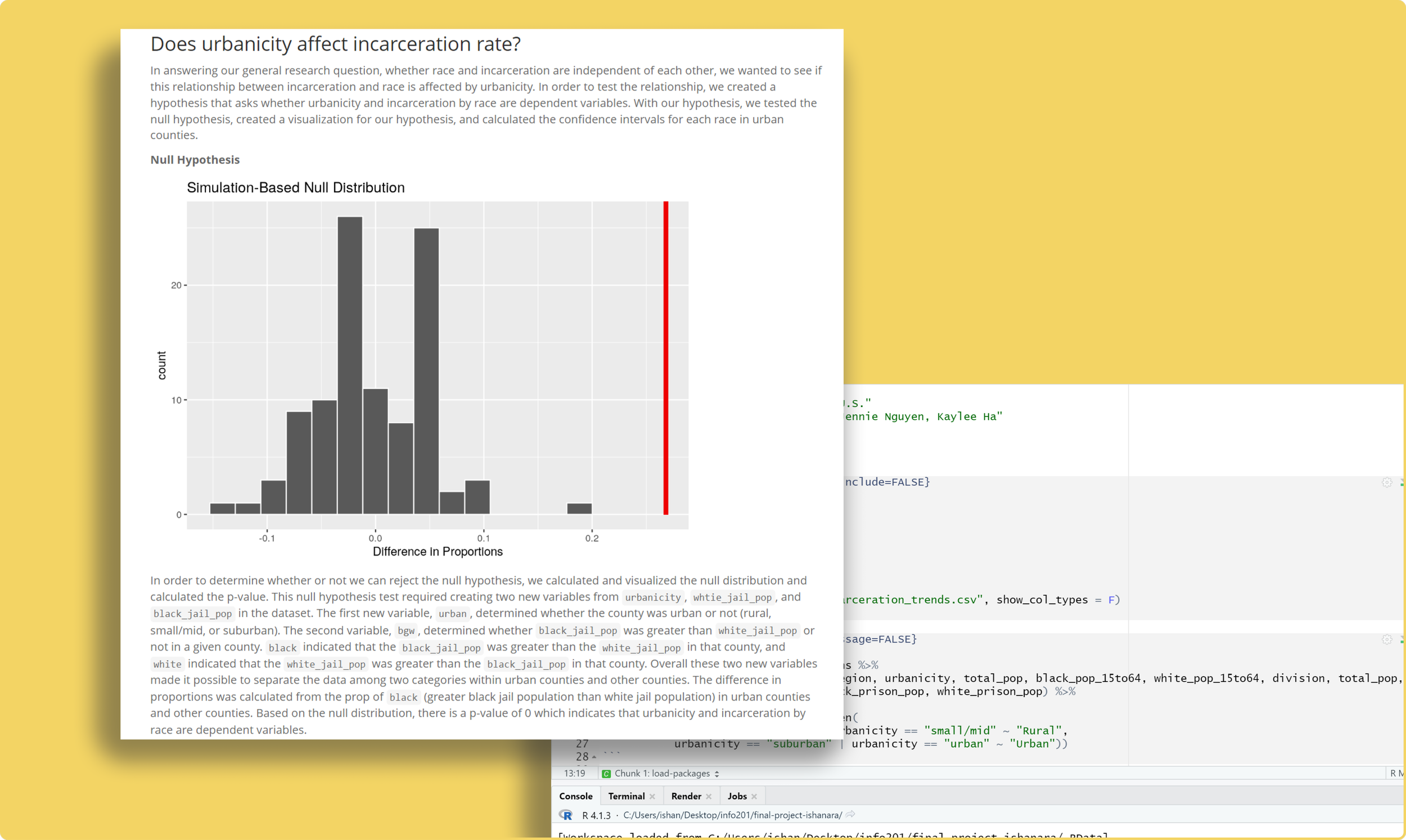This screenshot has width=1406, height=840.
Task: Close the Render tab
Action: (709, 796)
